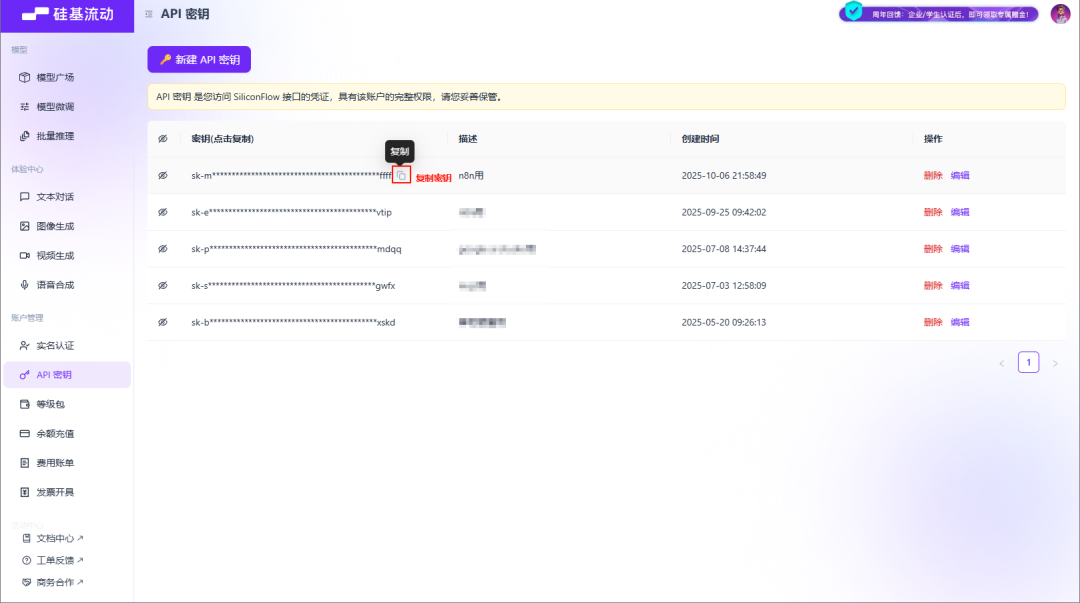Delete the key created 2025-05-20
This screenshot has height=603, width=1080.
coord(933,322)
